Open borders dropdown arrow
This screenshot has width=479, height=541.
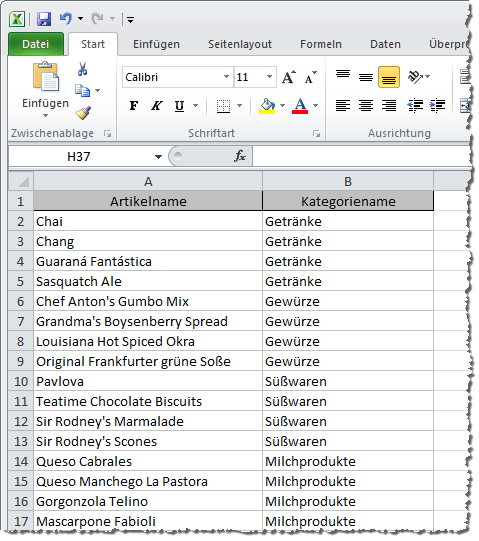point(240,105)
